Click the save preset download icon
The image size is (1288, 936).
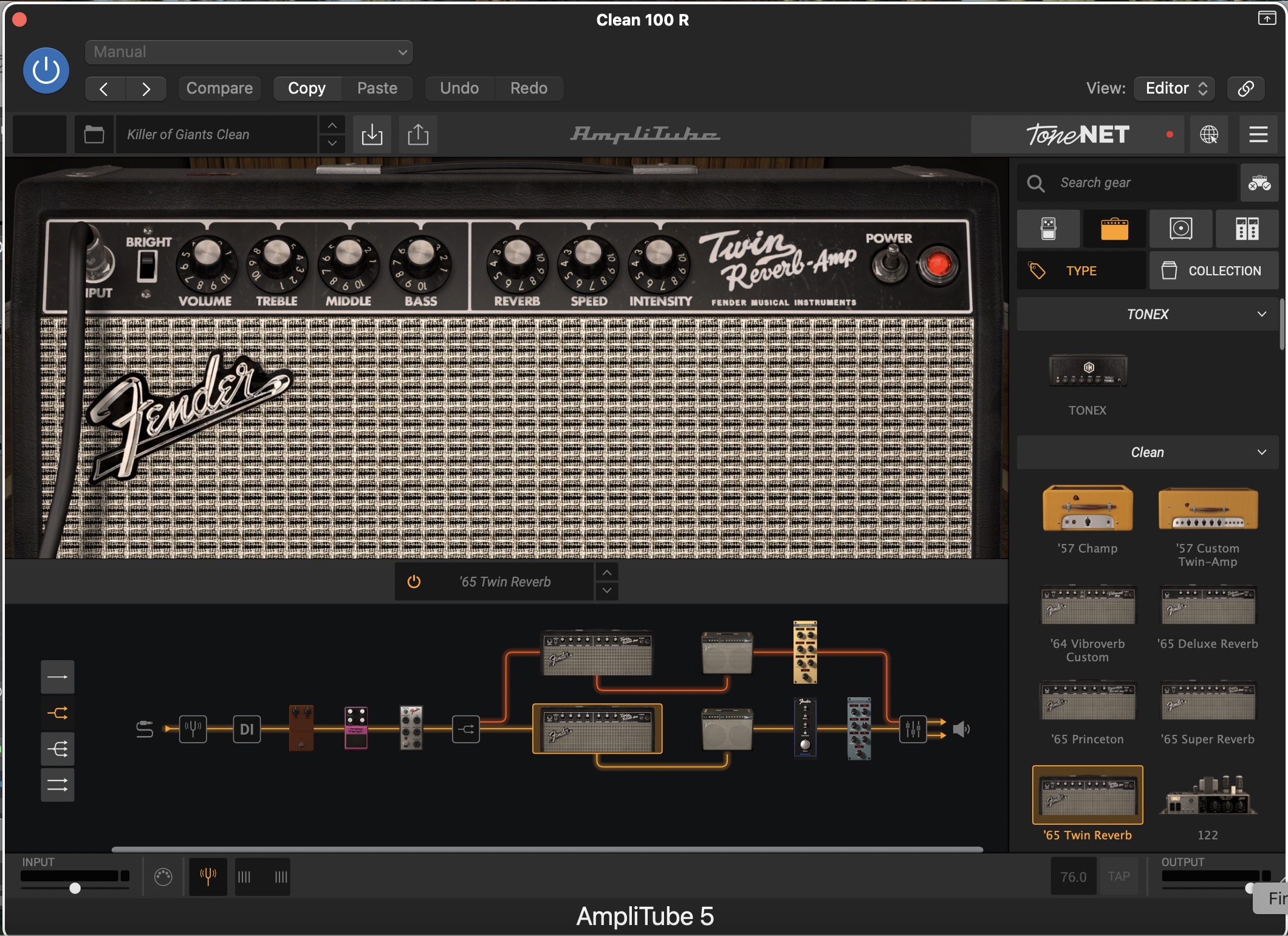pyautogui.click(x=372, y=134)
